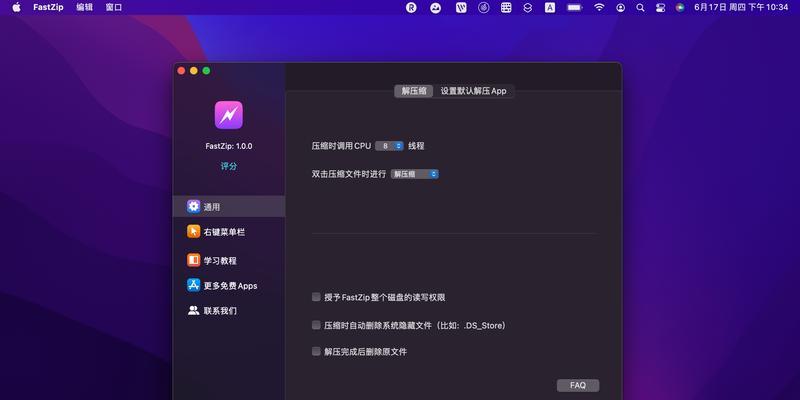
Task: Click the 线程 label
Action: coord(416,146)
